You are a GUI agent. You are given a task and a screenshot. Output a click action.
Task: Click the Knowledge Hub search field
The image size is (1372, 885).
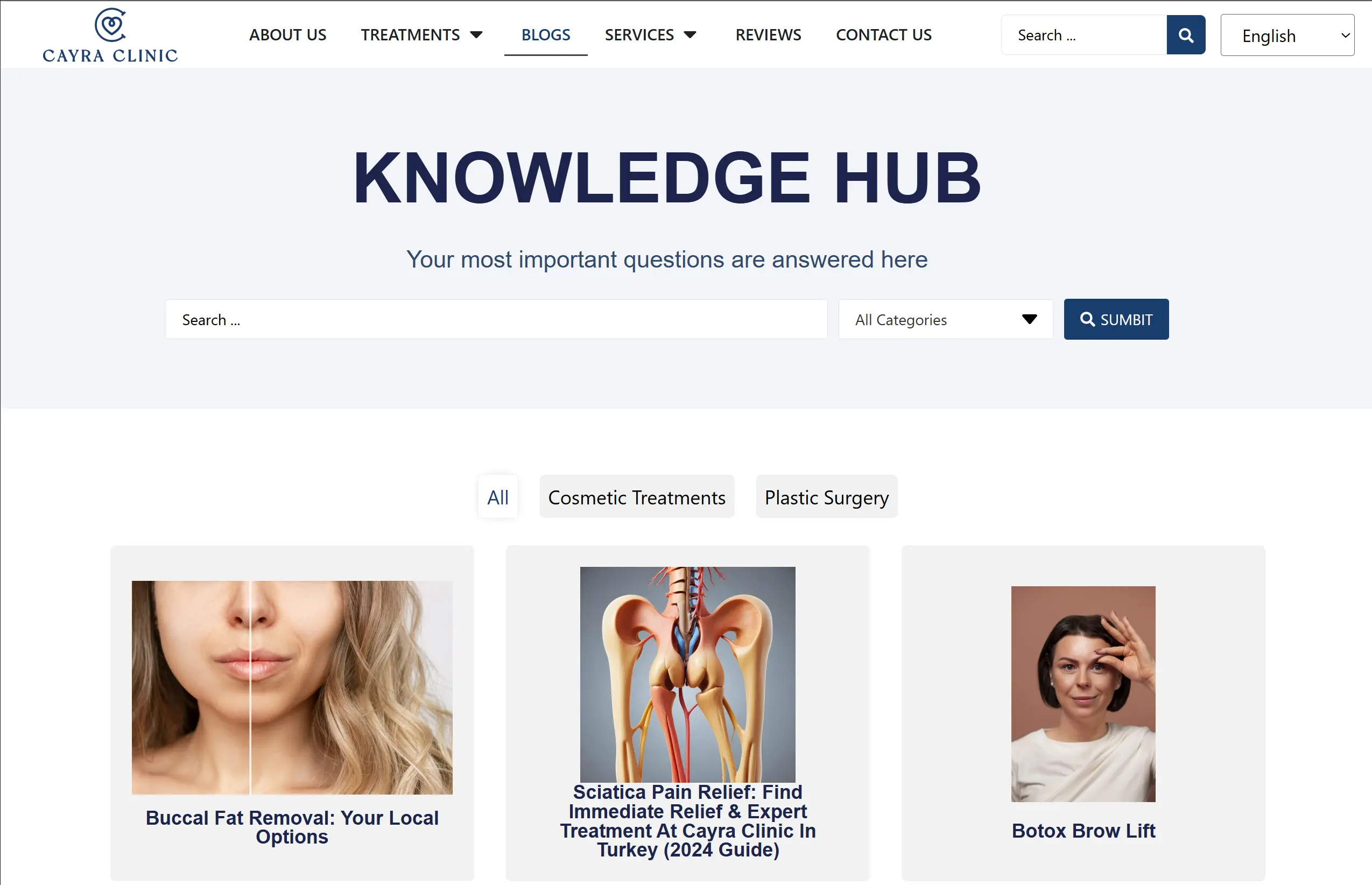point(496,320)
